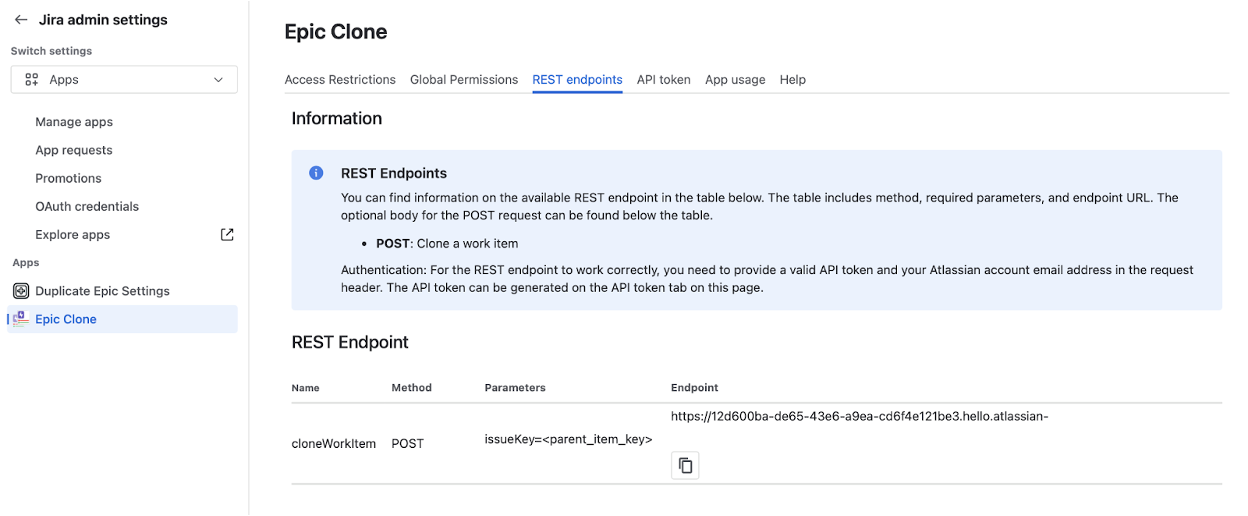Click the POST method cell
This screenshot has width=1248, height=516.
pyautogui.click(x=408, y=444)
